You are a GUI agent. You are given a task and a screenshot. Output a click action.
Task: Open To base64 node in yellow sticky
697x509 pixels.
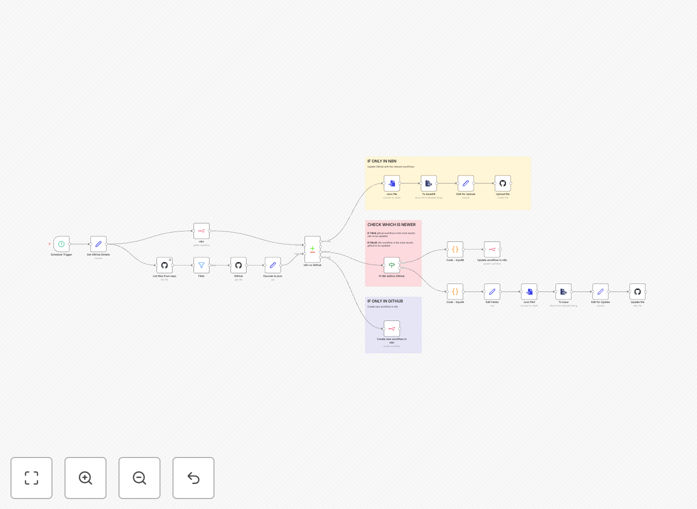pos(429,183)
